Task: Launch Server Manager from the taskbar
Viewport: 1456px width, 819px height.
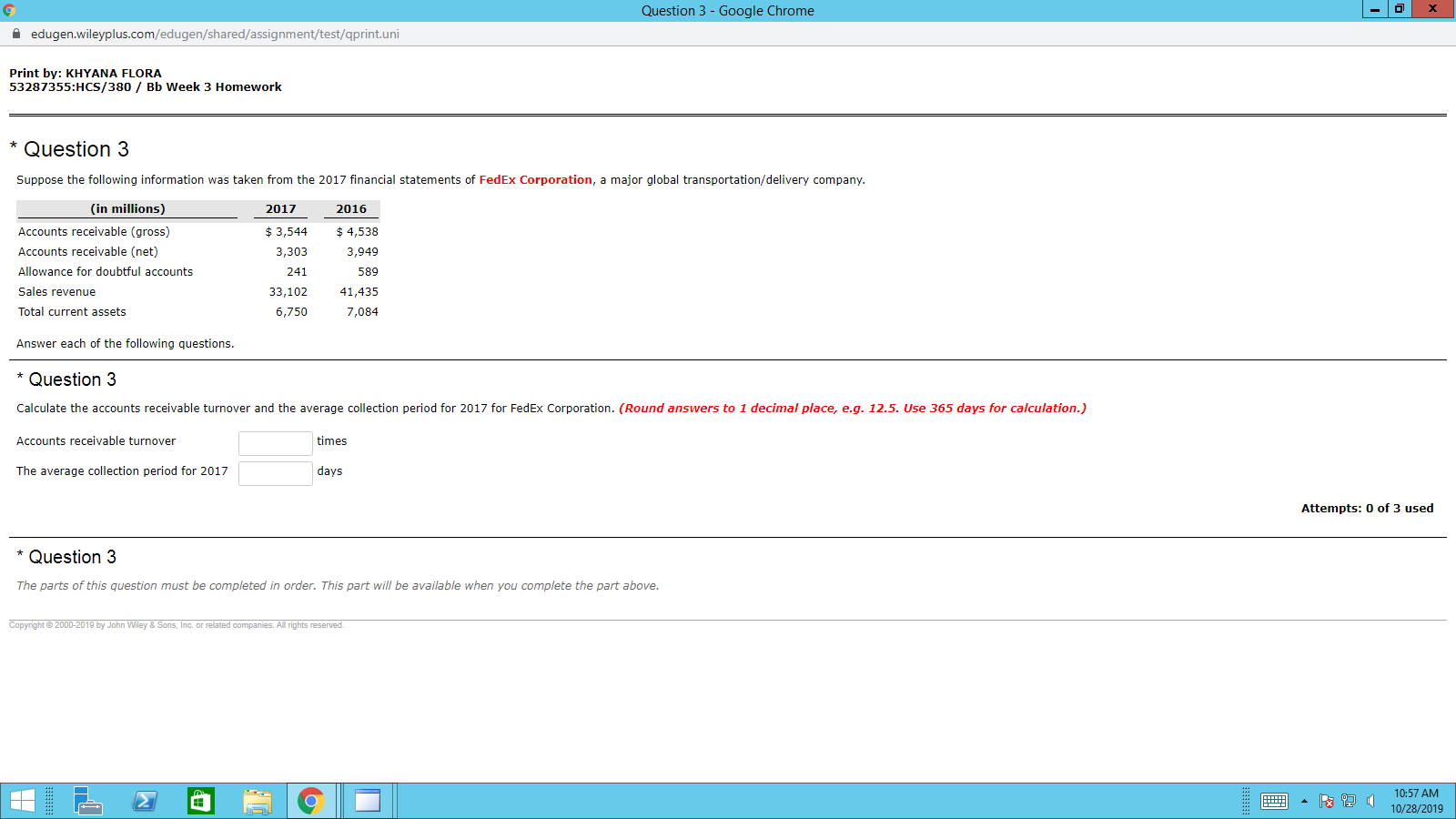Action: 88,801
